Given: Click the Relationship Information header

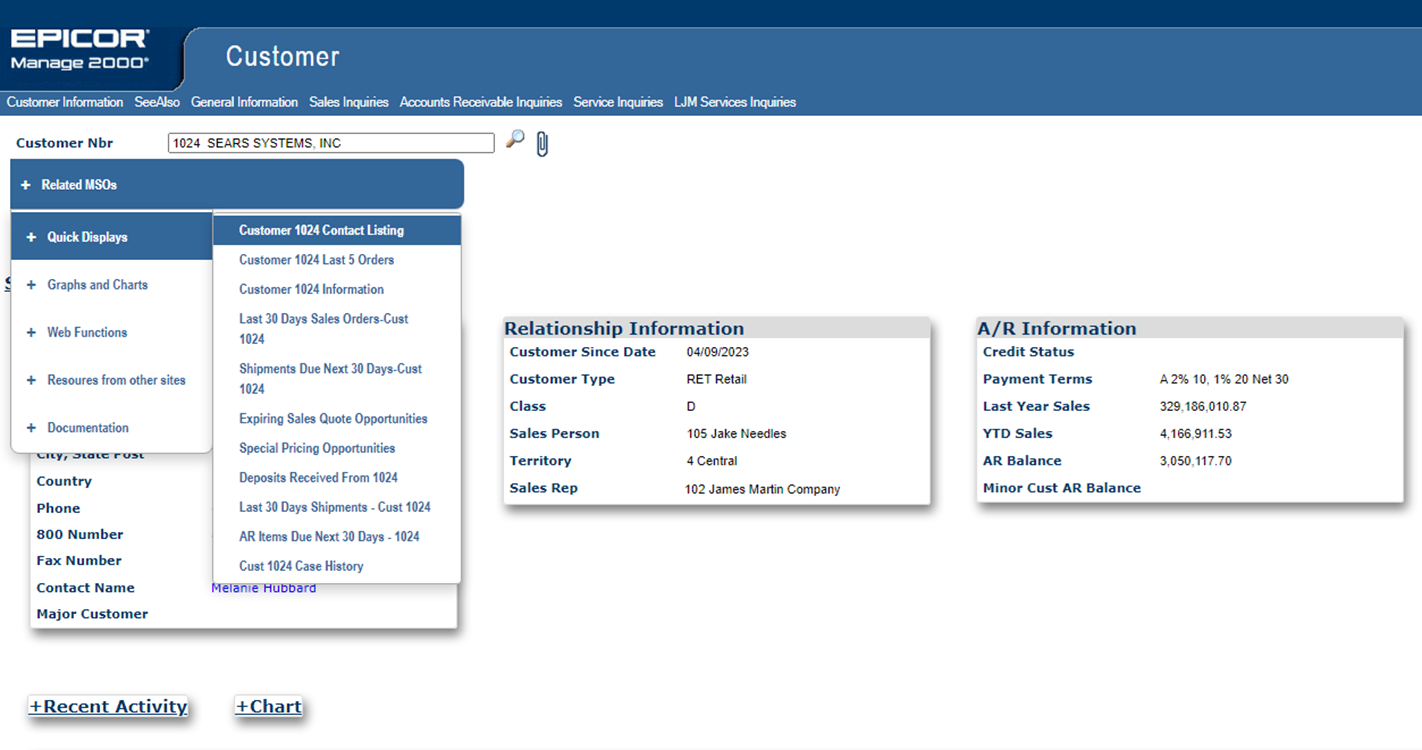Looking at the screenshot, I should (624, 328).
